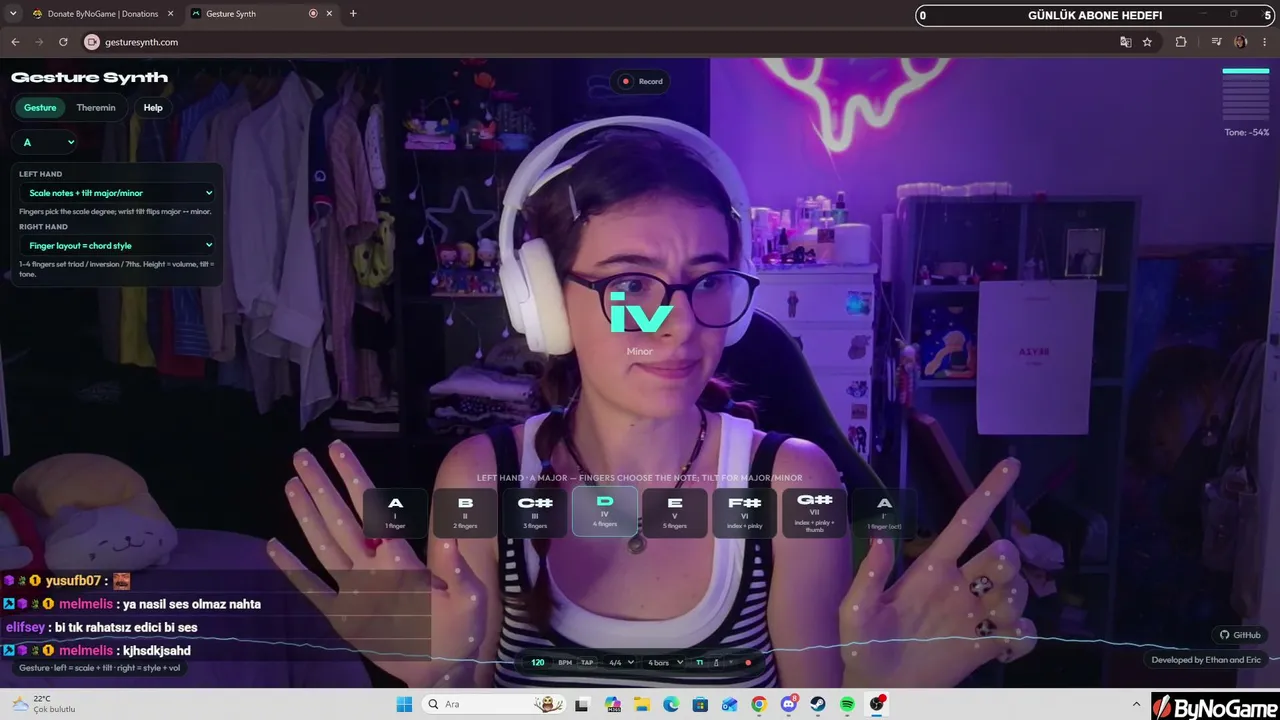This screenshot has height=720, width=1280.
Task: Click the gesturesynth.com address bar
Action: pyautogui.click(x=600, y=42)
